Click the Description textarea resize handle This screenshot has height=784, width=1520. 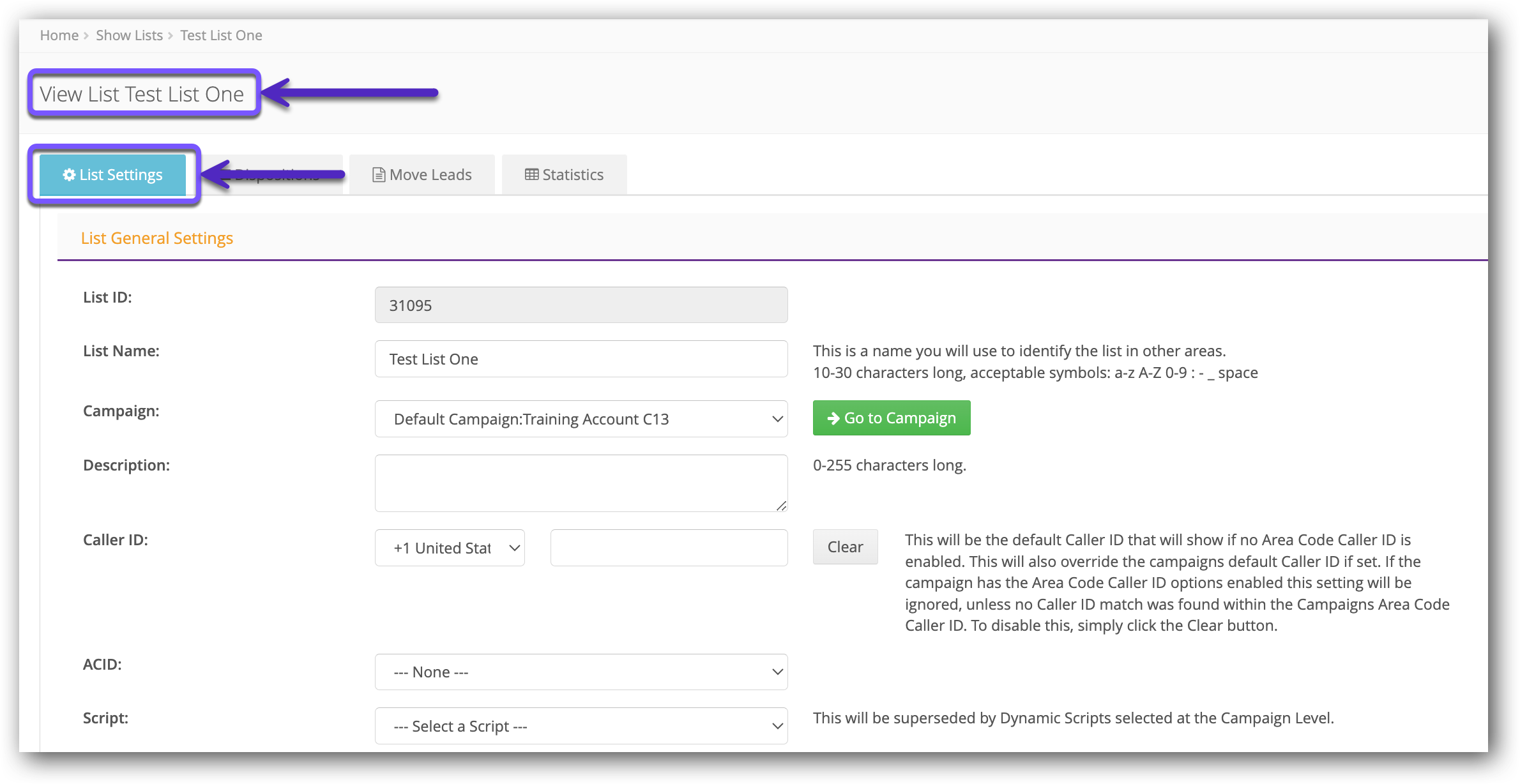[781, 506]
